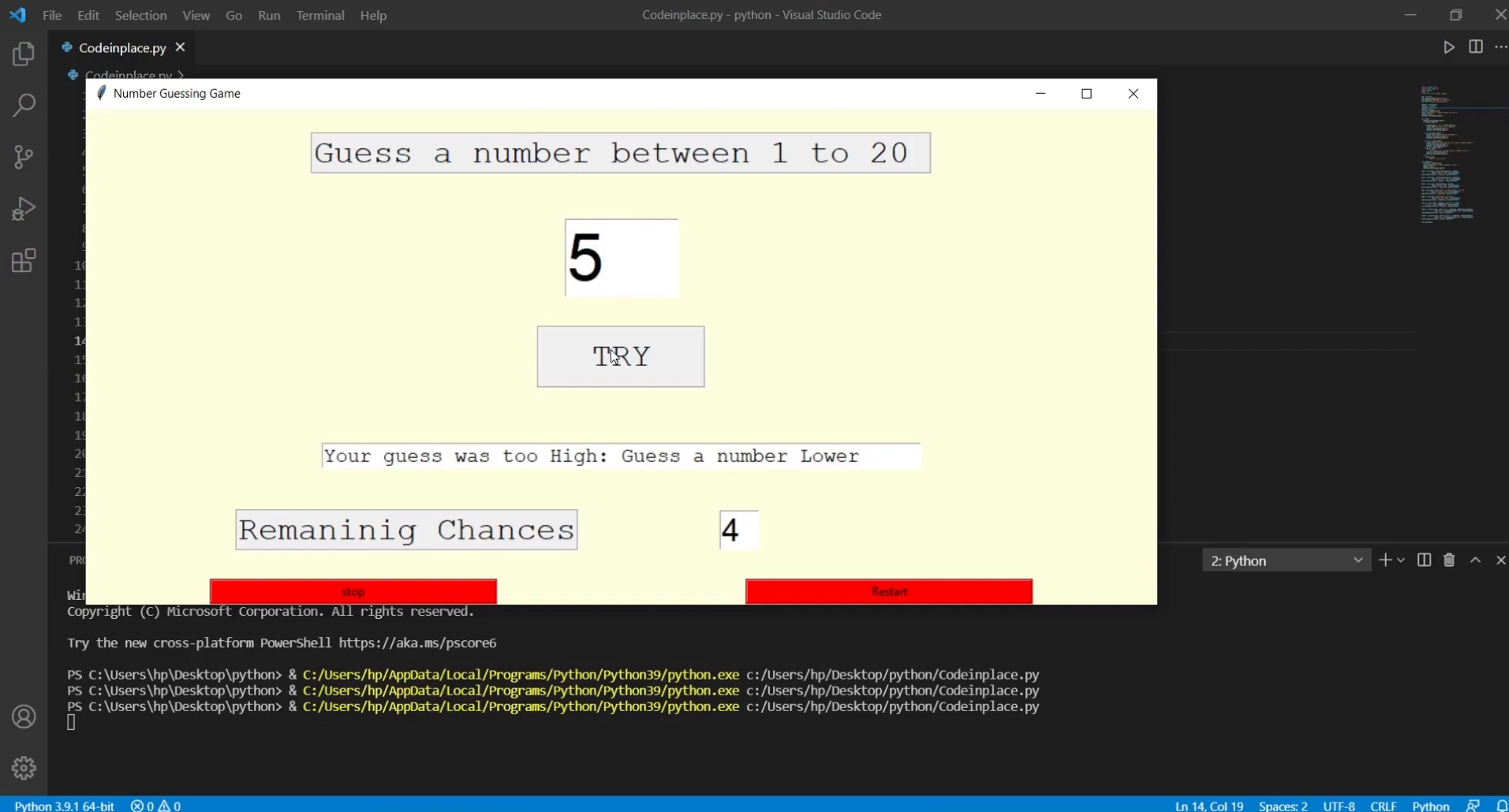This screenshot has height=812, width=1509.
Task: Click the guess input field showing 5
Action: [622, 258]
